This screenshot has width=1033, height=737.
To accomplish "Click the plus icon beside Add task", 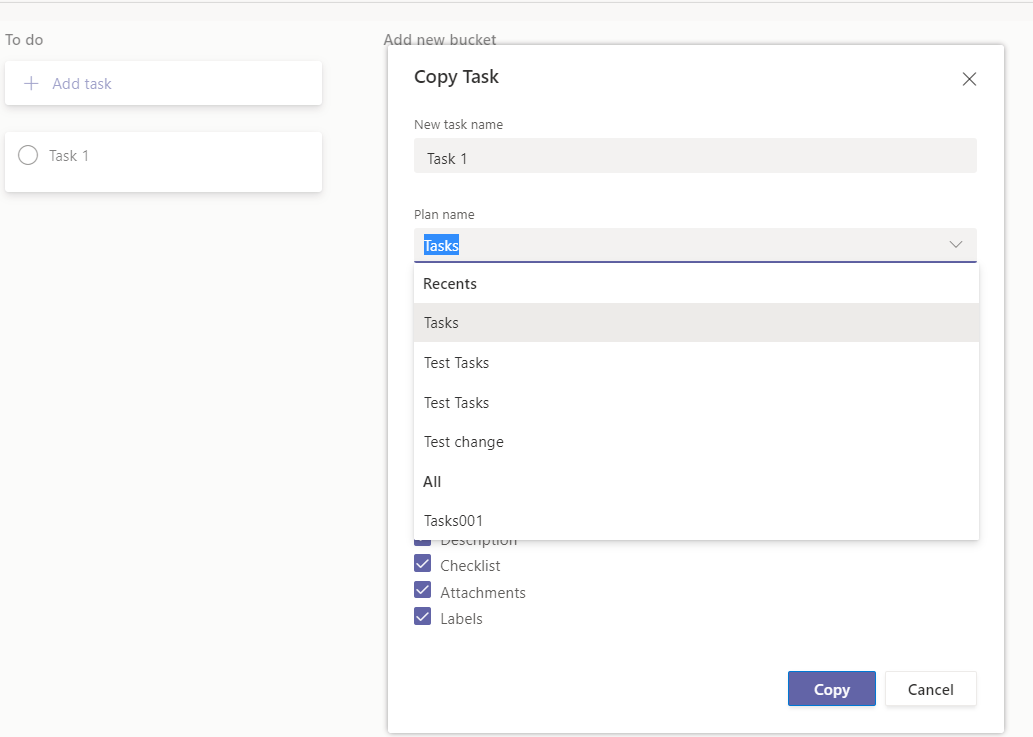I will point(31,84).
